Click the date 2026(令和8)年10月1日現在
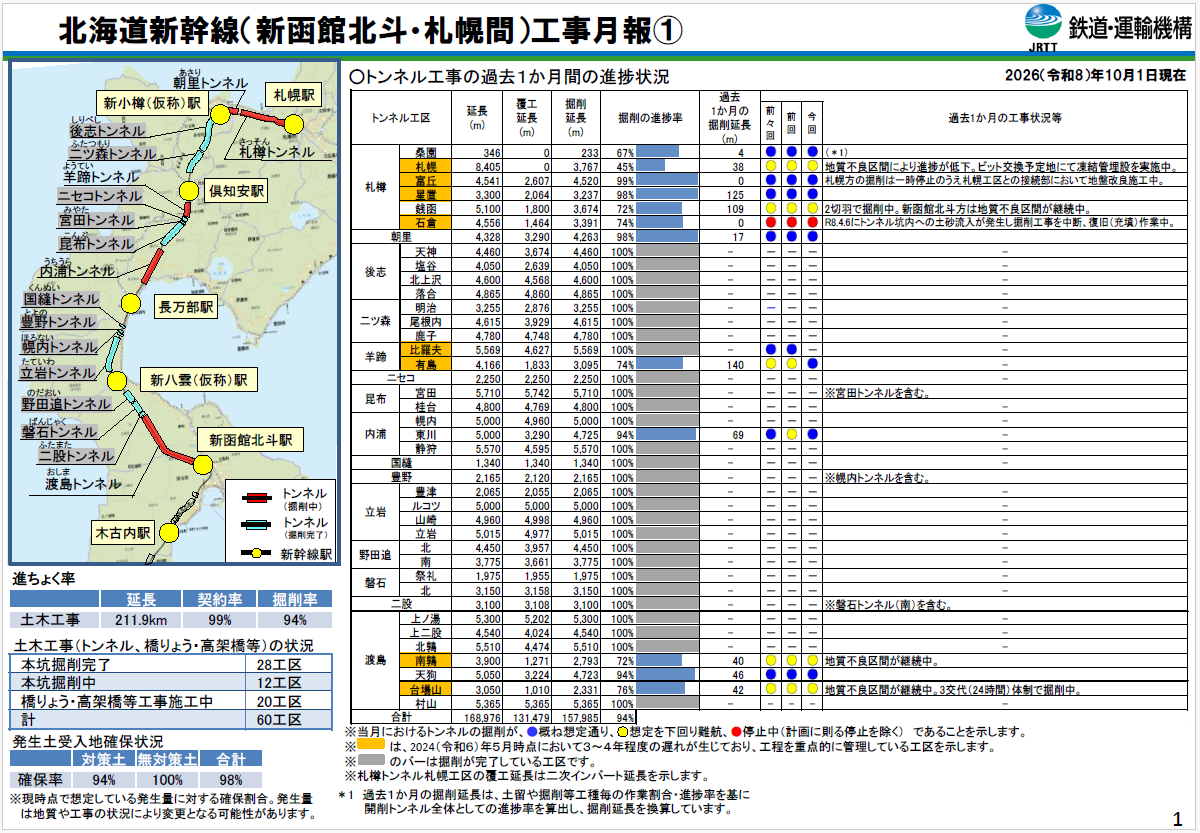The width and height of the screenshot is (1200, 833). click(x=1096, y=76)
